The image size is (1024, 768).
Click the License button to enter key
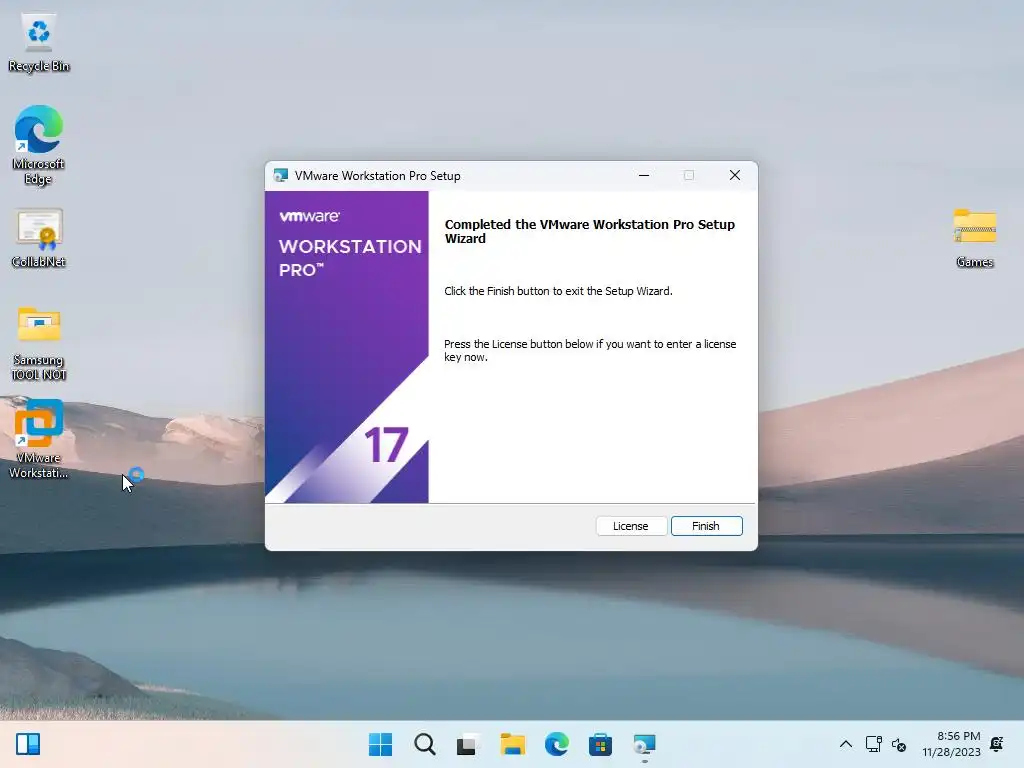pos(631,526)
